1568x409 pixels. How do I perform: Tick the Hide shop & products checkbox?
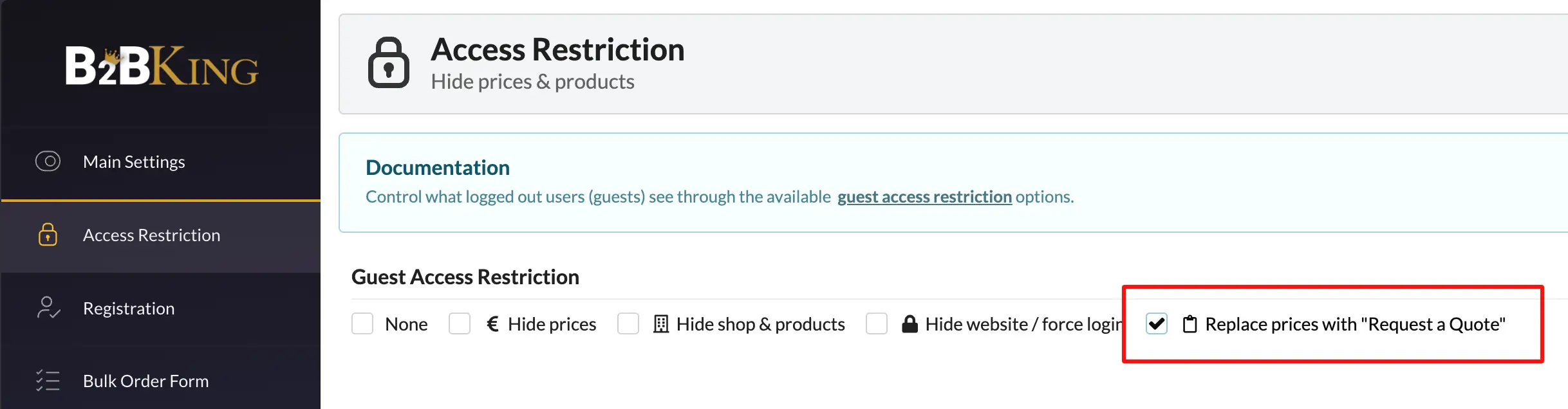click(x=628, y=323)
